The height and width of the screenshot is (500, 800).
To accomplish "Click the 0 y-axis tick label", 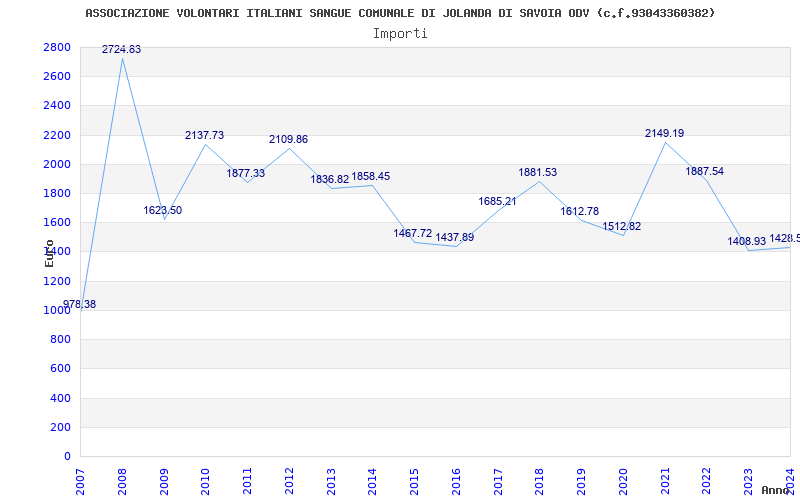I will point(67,456).
